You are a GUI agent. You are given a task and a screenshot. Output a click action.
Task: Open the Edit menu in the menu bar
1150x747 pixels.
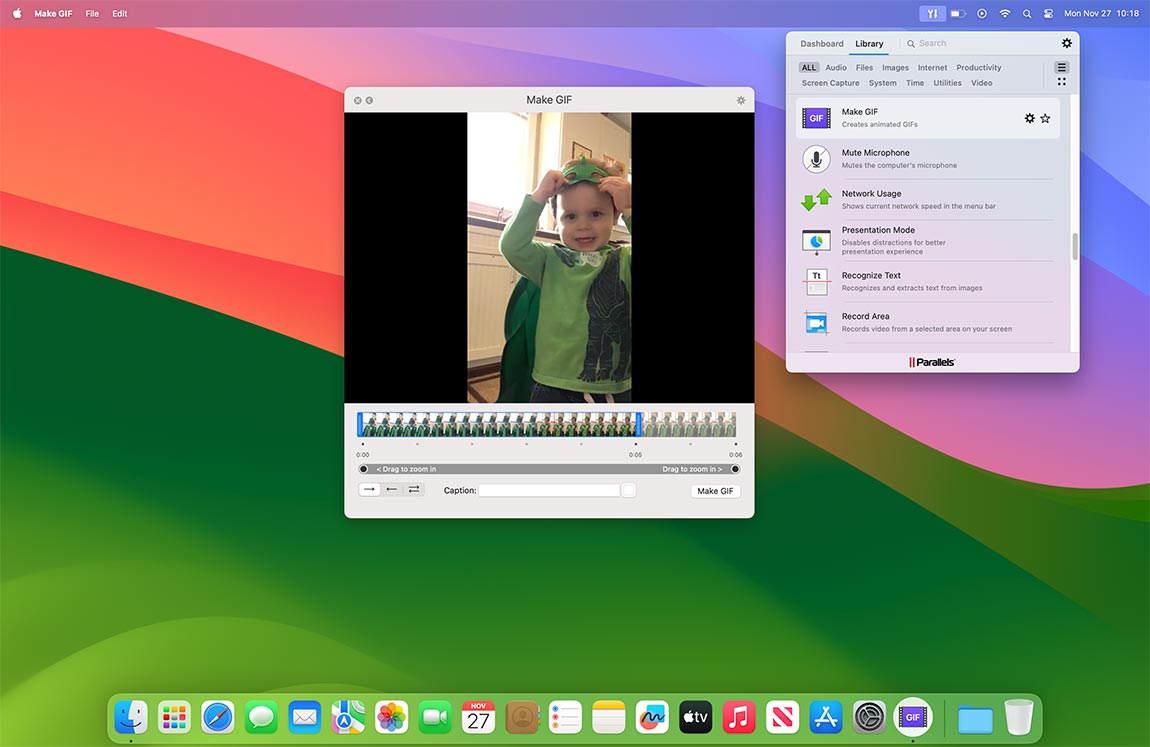point(119,13)
